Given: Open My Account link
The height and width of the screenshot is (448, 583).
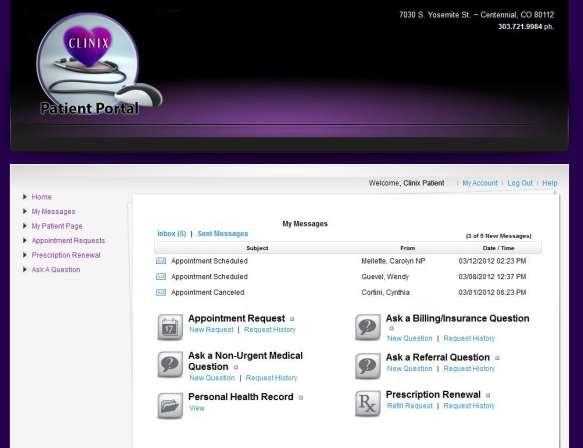Looking at the screenshot, I should coord(480,183).
